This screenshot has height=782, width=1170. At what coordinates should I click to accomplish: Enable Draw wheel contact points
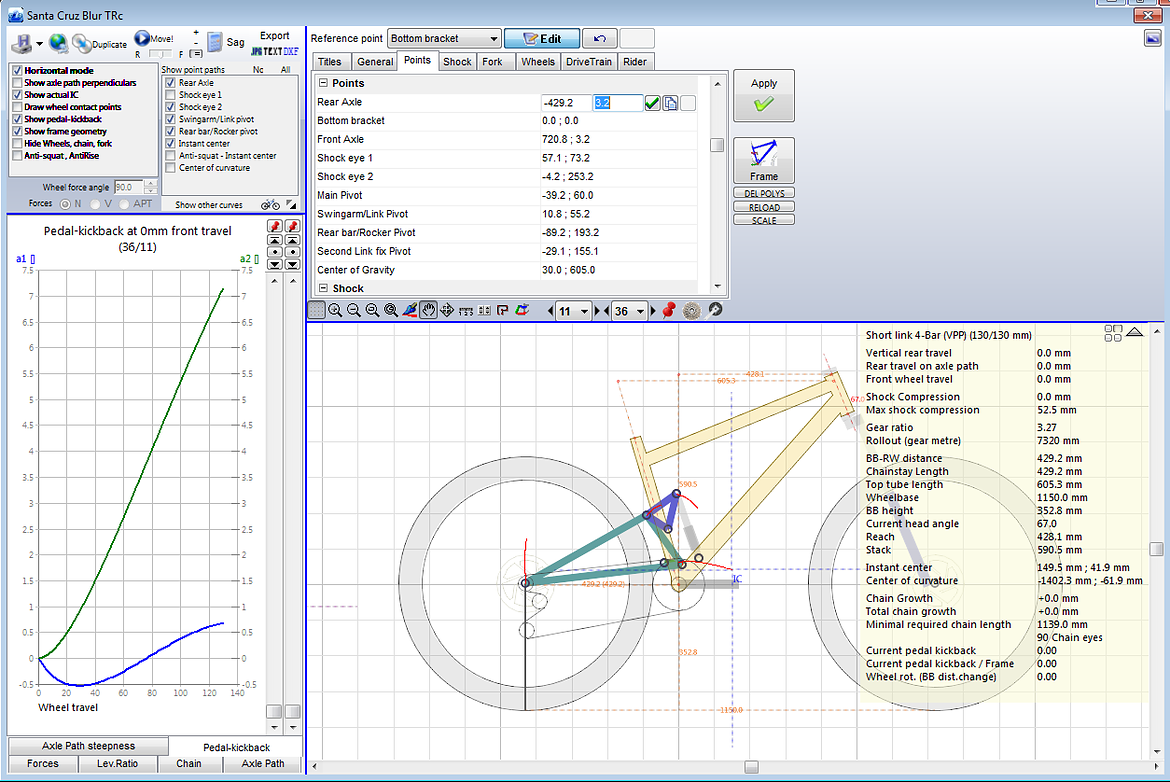17,107
